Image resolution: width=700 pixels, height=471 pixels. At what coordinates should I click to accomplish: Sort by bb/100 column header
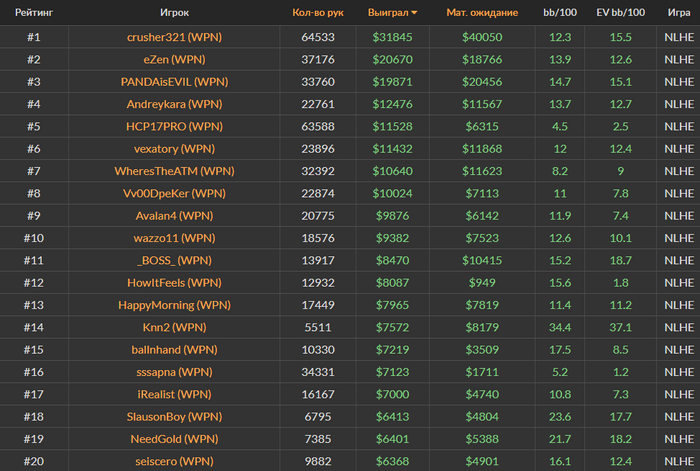click(x=560, y=13)
